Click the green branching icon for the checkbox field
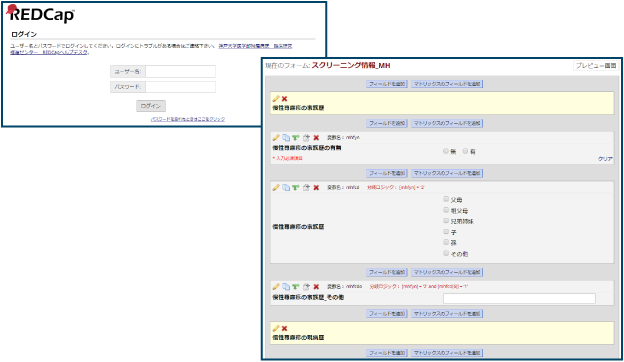The image size is (624, 362). tap(295, 187)
